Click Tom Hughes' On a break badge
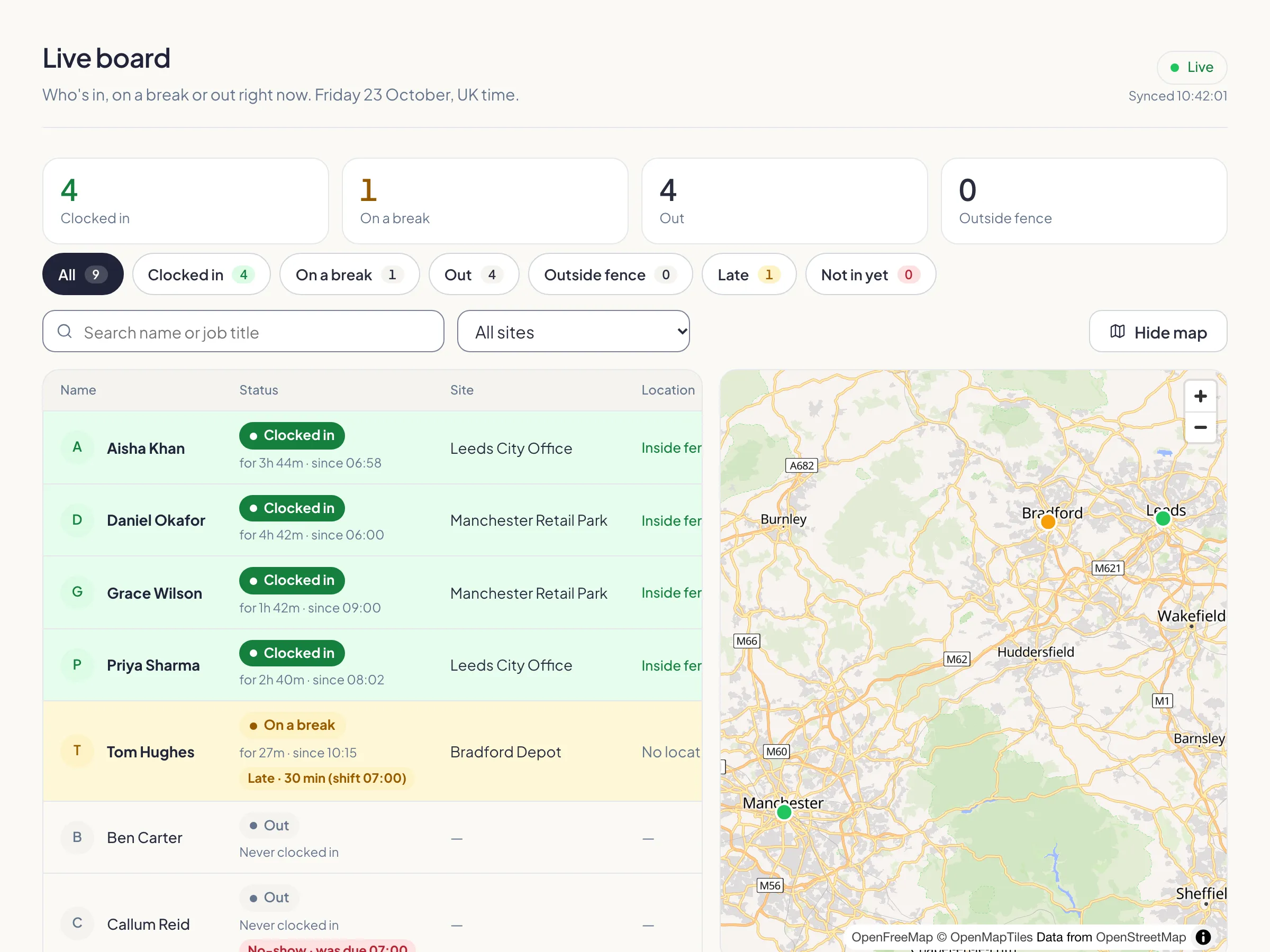 [292, 725]
